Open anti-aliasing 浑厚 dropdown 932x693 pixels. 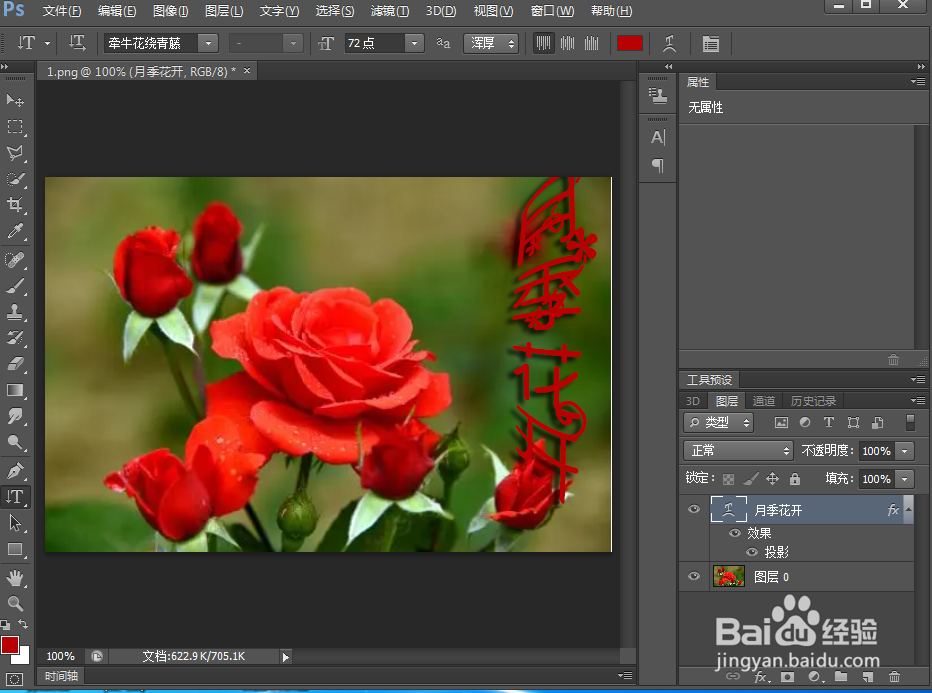(491, 43)
